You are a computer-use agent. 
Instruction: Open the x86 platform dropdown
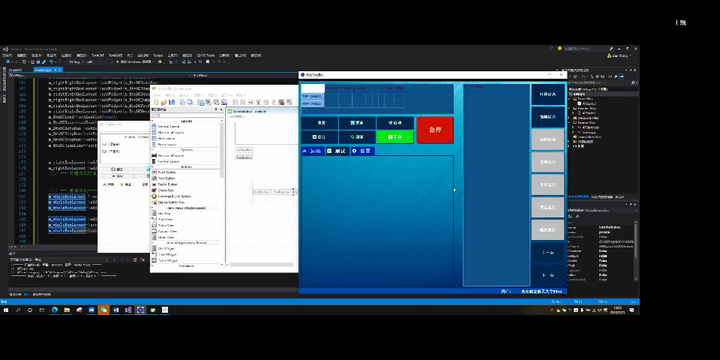pyautogui.click(x=99, y=62)
